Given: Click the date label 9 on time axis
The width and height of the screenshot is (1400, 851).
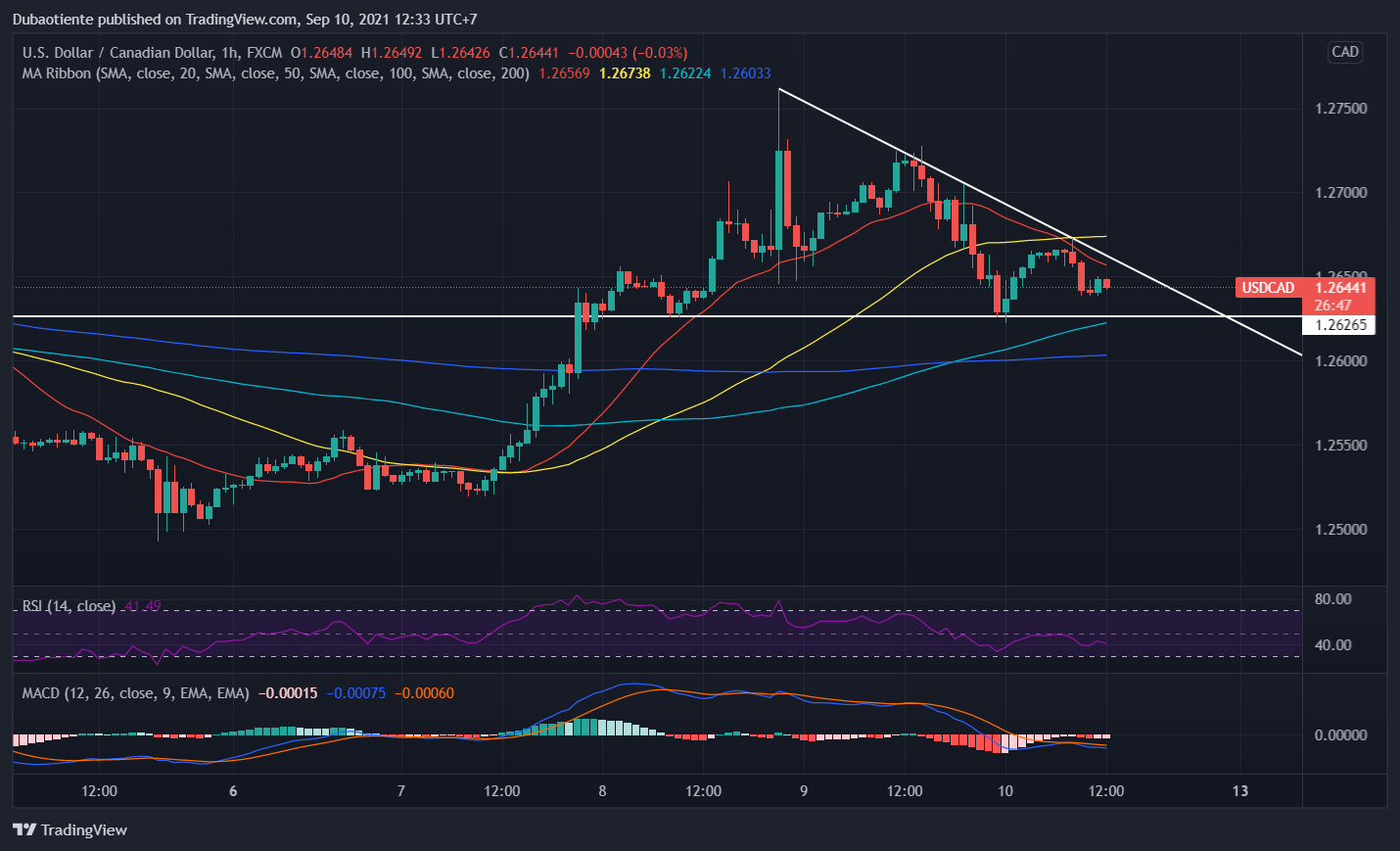Looking at the screenshot, I should (x=804, y=791).
